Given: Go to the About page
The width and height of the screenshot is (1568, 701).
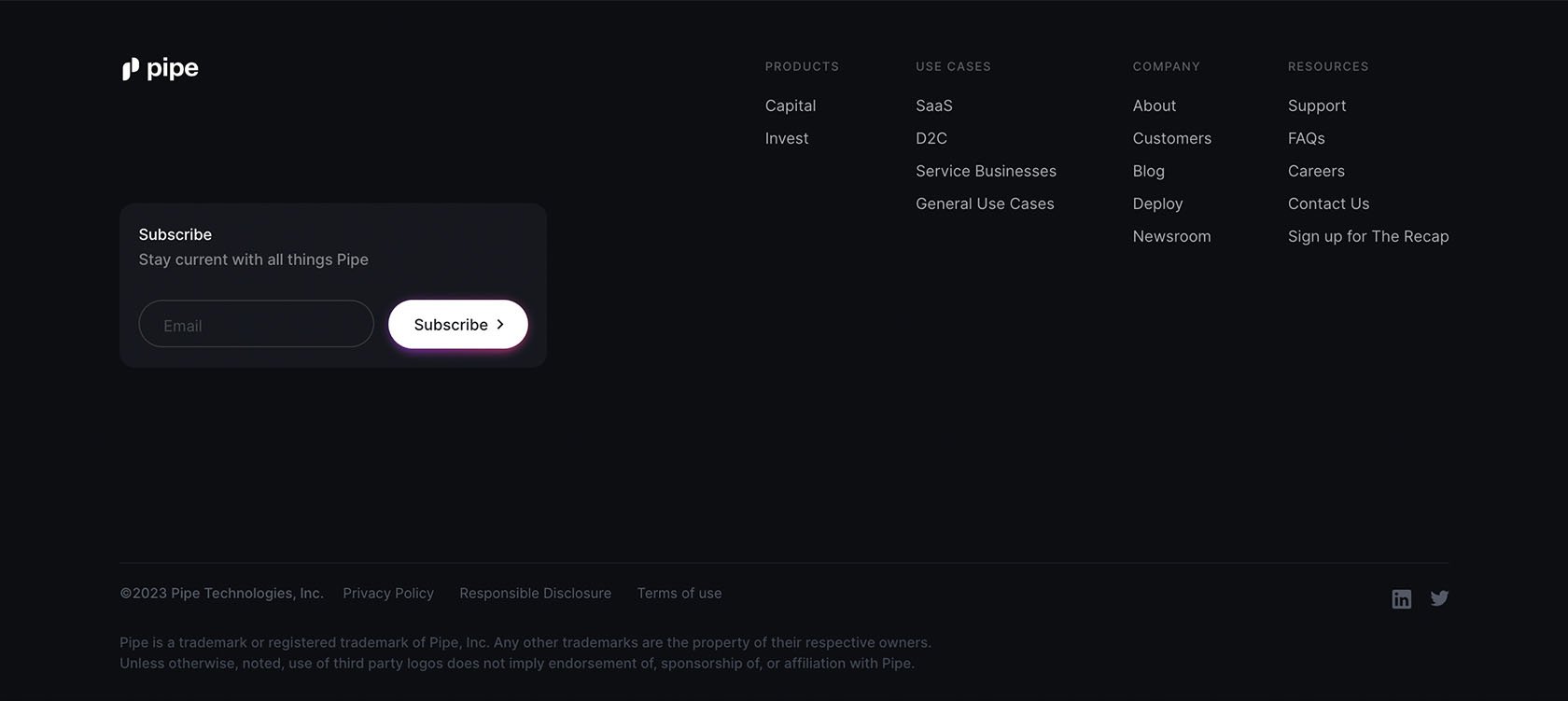Looking at the screenshot, I should (x=1155, y=106).
